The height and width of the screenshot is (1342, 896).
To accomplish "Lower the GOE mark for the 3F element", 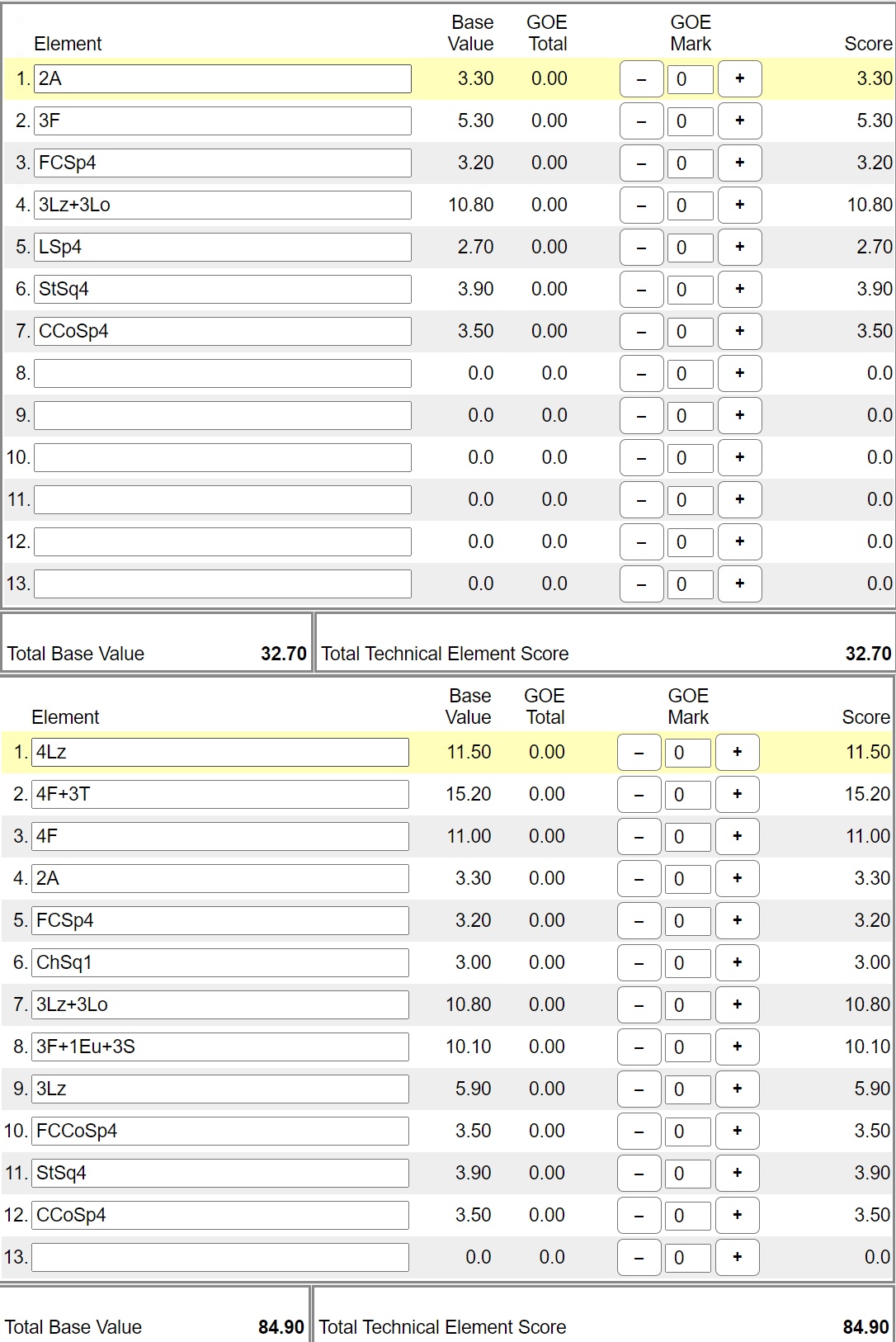I will pyautogui.click(x=641, y=120).
